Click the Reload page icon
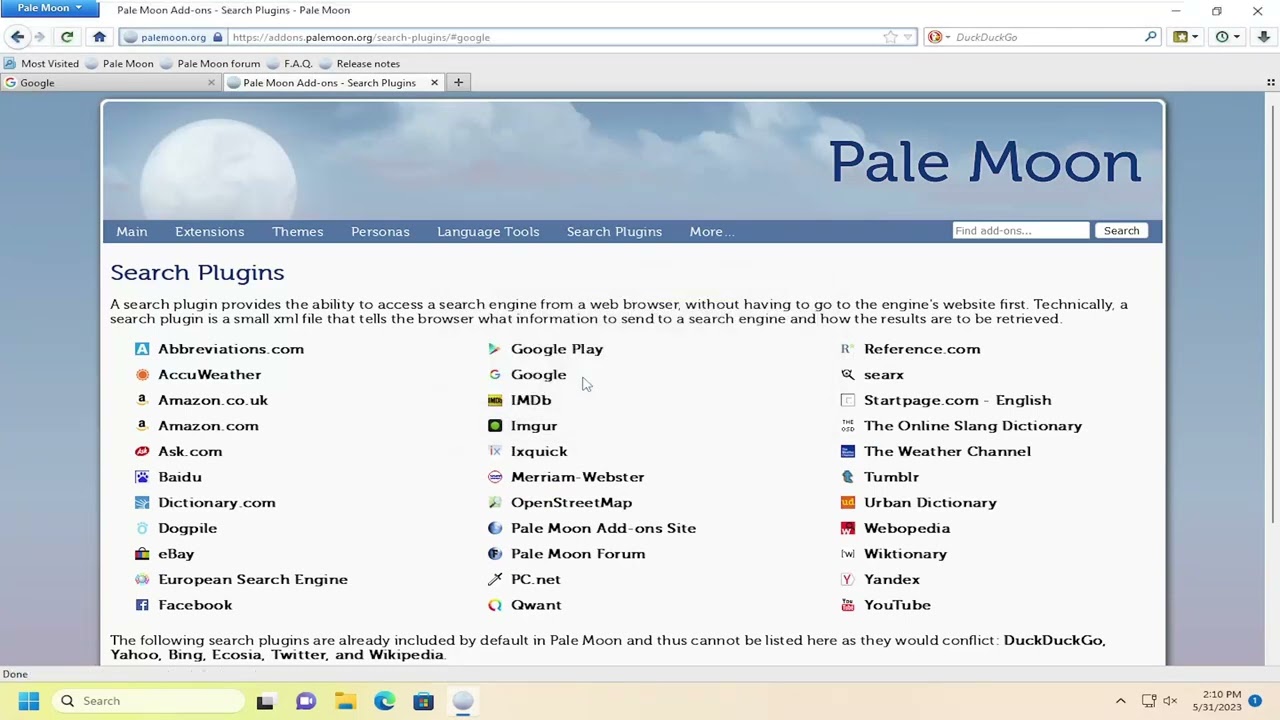 tap(67, 37)
